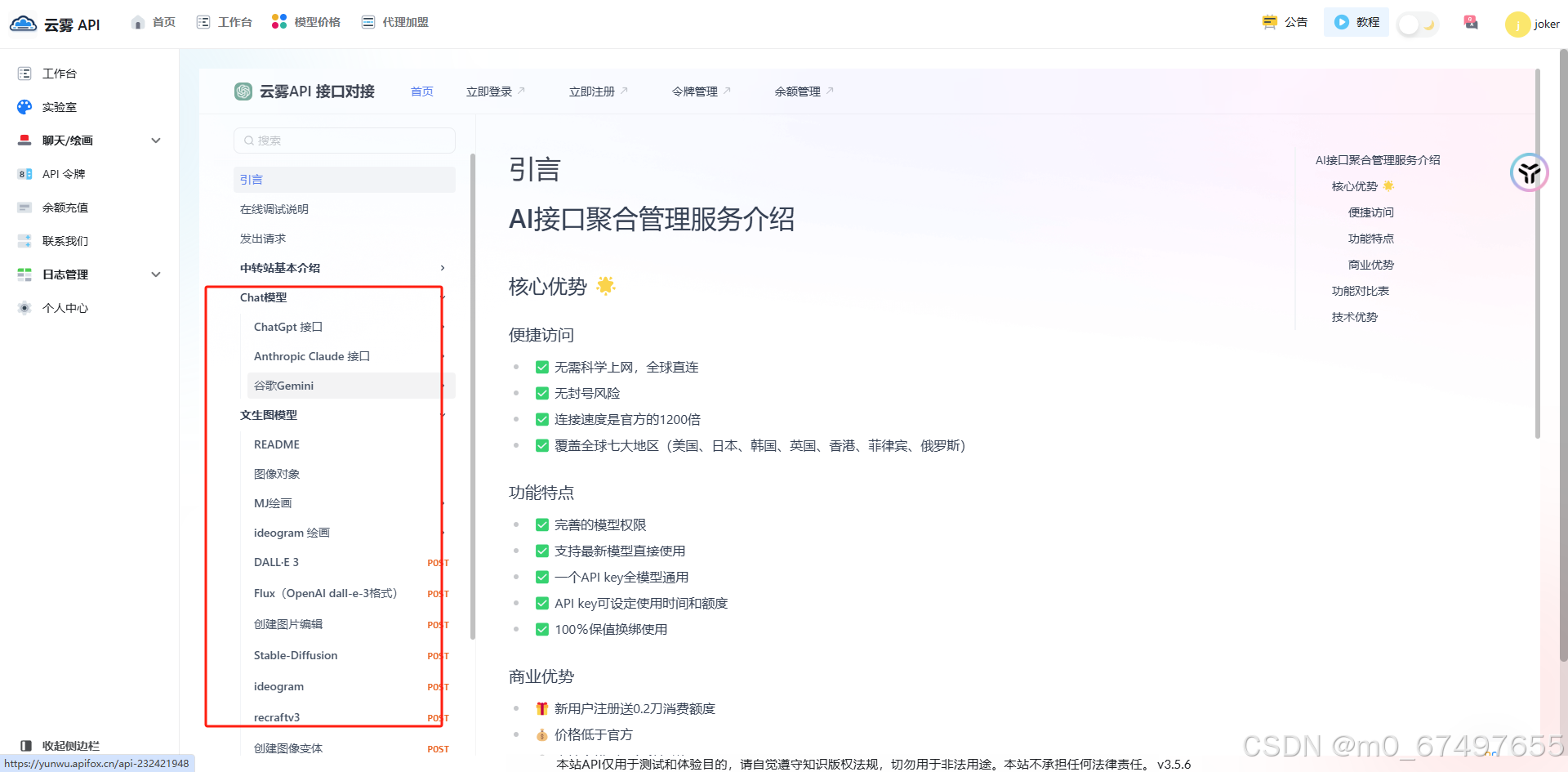This screenshot has width=1568, height=772.
Task: Open the 首页 home icon in top bar
Action: (x=138, y=22)
